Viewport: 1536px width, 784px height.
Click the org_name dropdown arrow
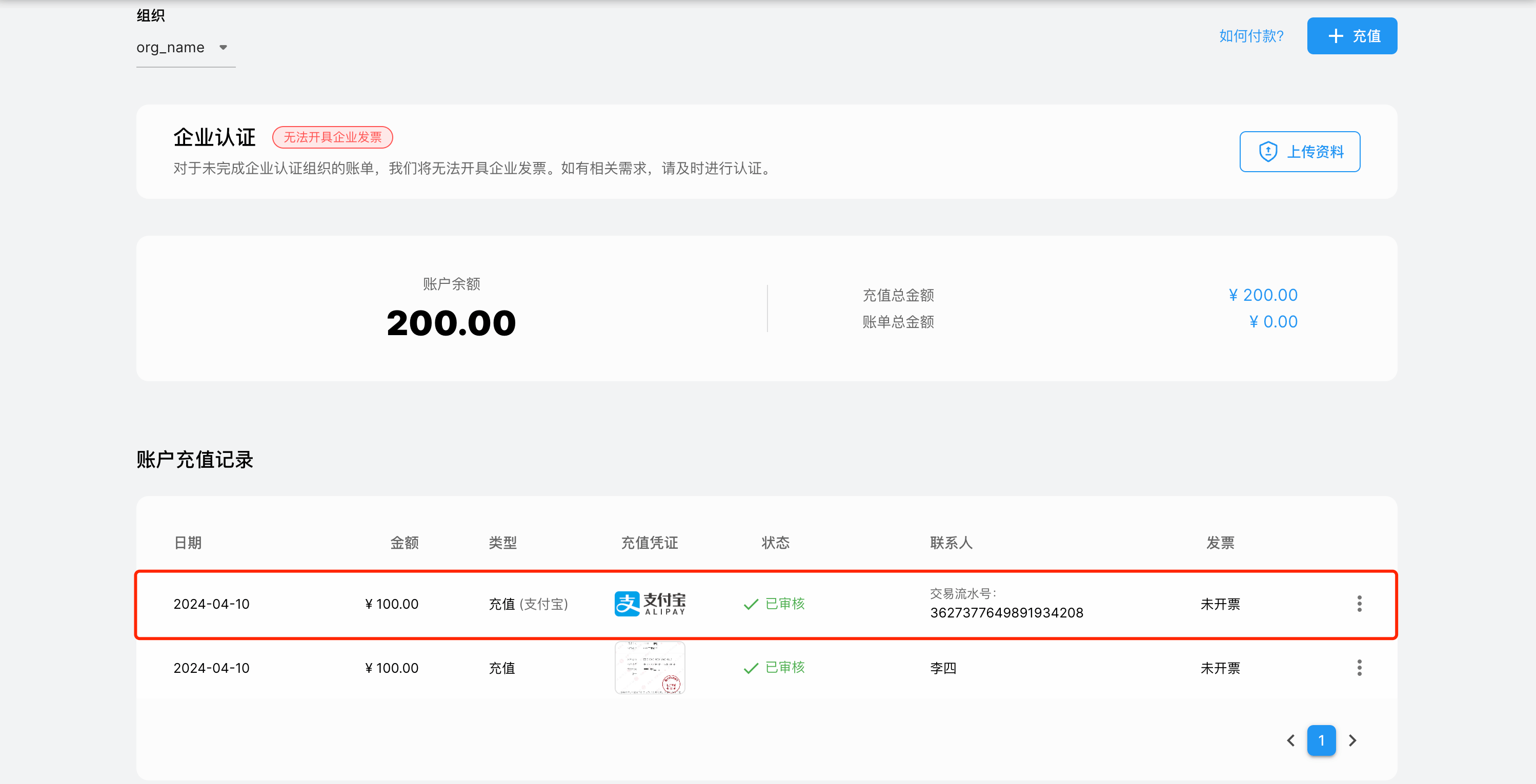[x=223, y=48]
